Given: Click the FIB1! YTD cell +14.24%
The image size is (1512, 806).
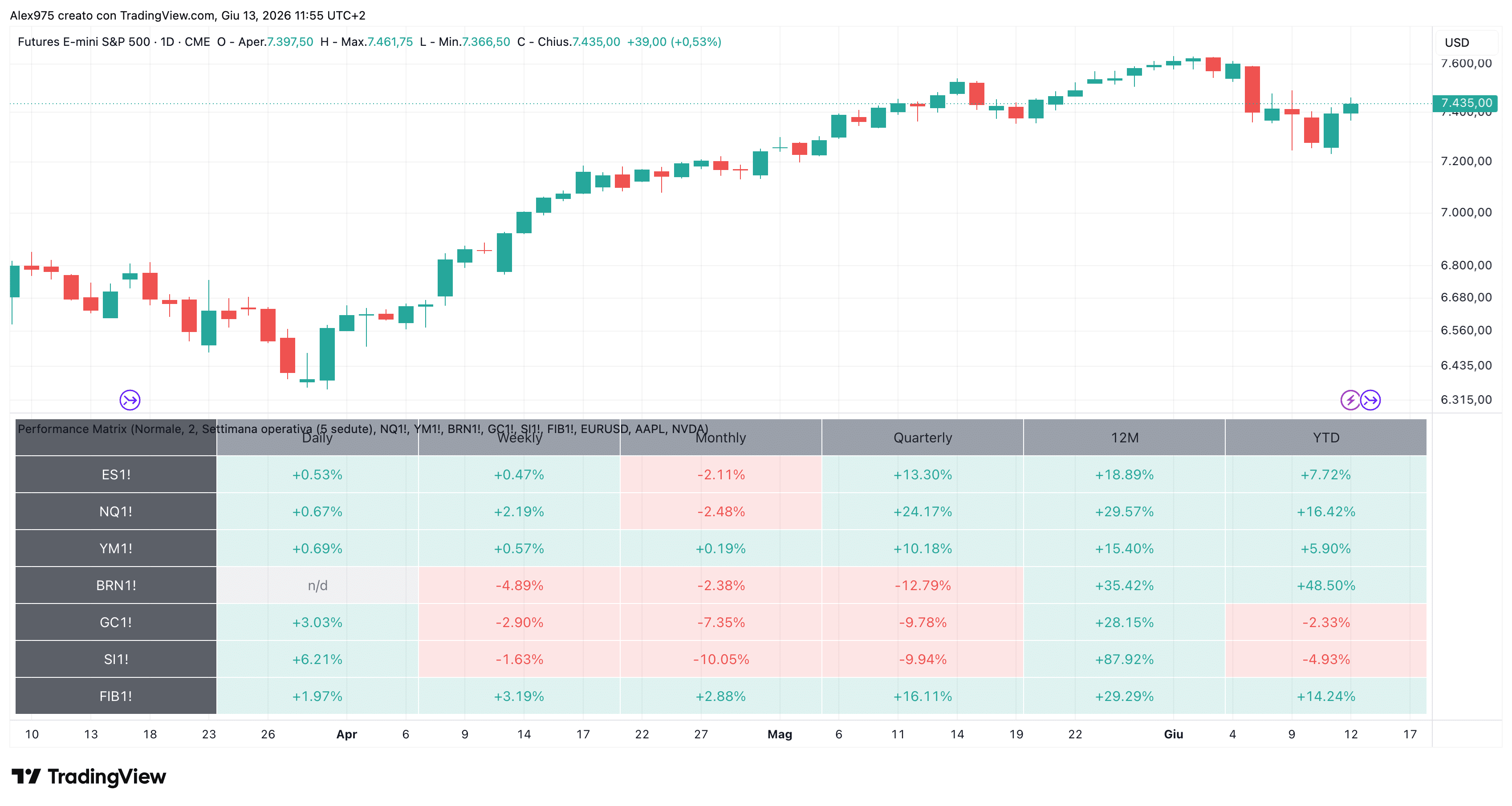Looking at the screenshot, I should (x=1326, y=697).
